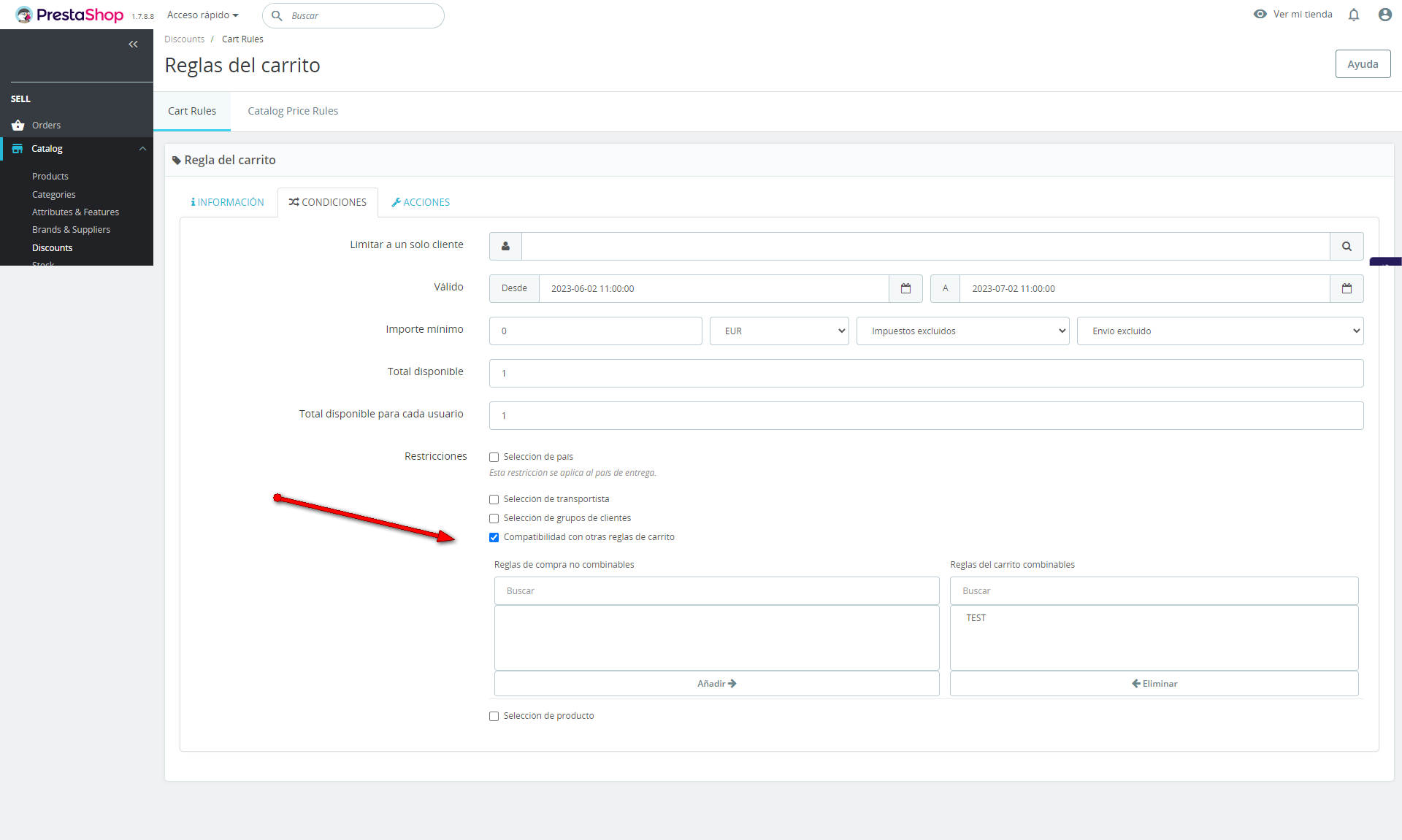
Task: Collapse the sidebar with double-chevron icon
Action: tap(133, 45)
